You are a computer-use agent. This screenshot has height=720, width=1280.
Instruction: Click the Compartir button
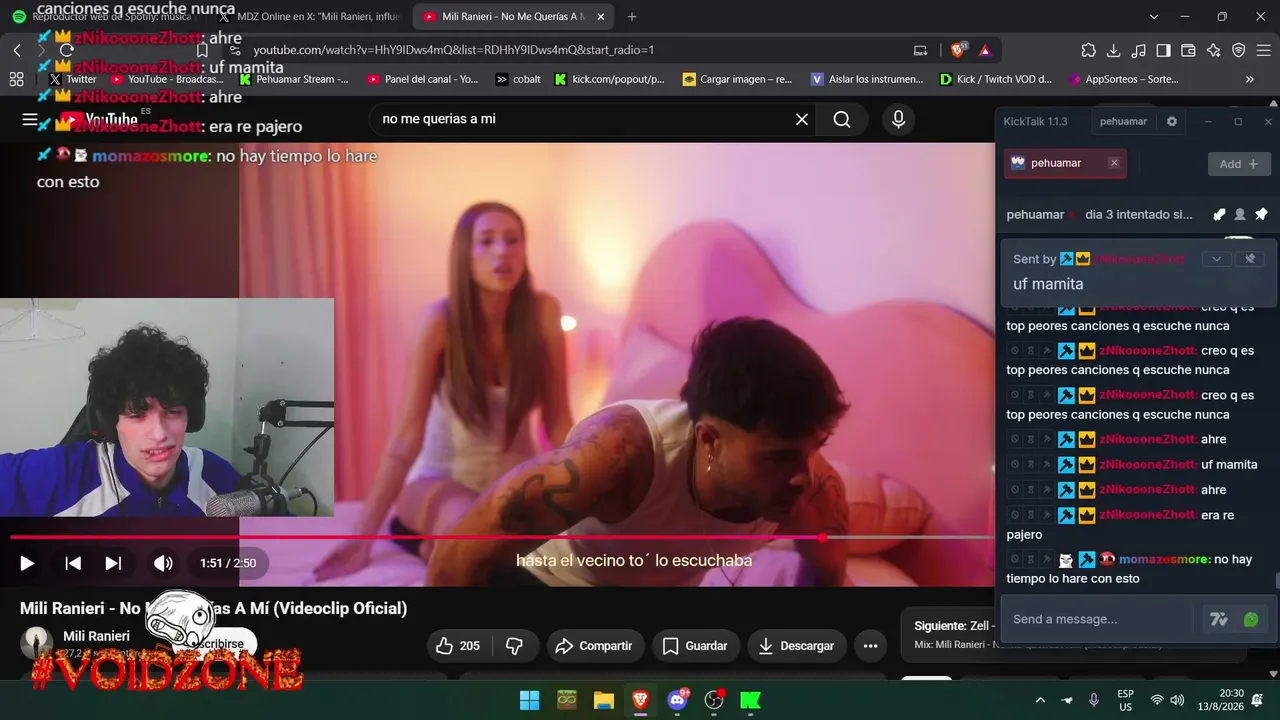coord(594,646)
